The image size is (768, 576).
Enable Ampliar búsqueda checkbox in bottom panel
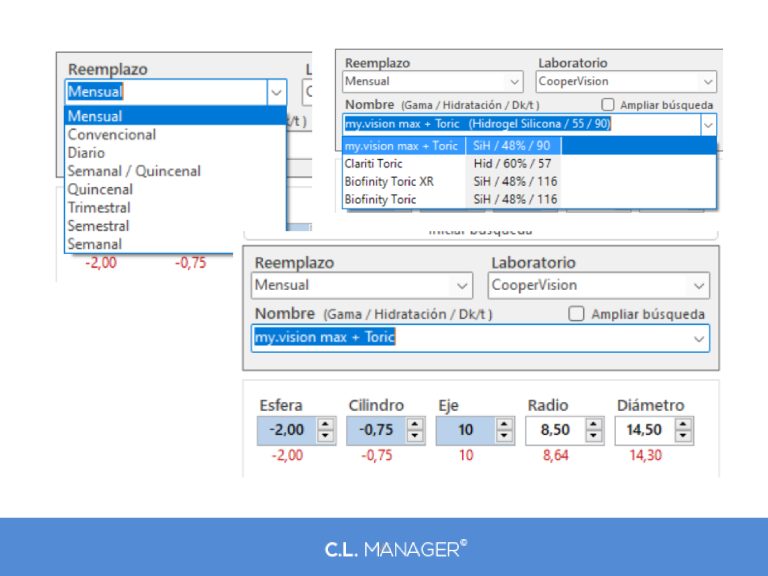click(x=576, y=314)
